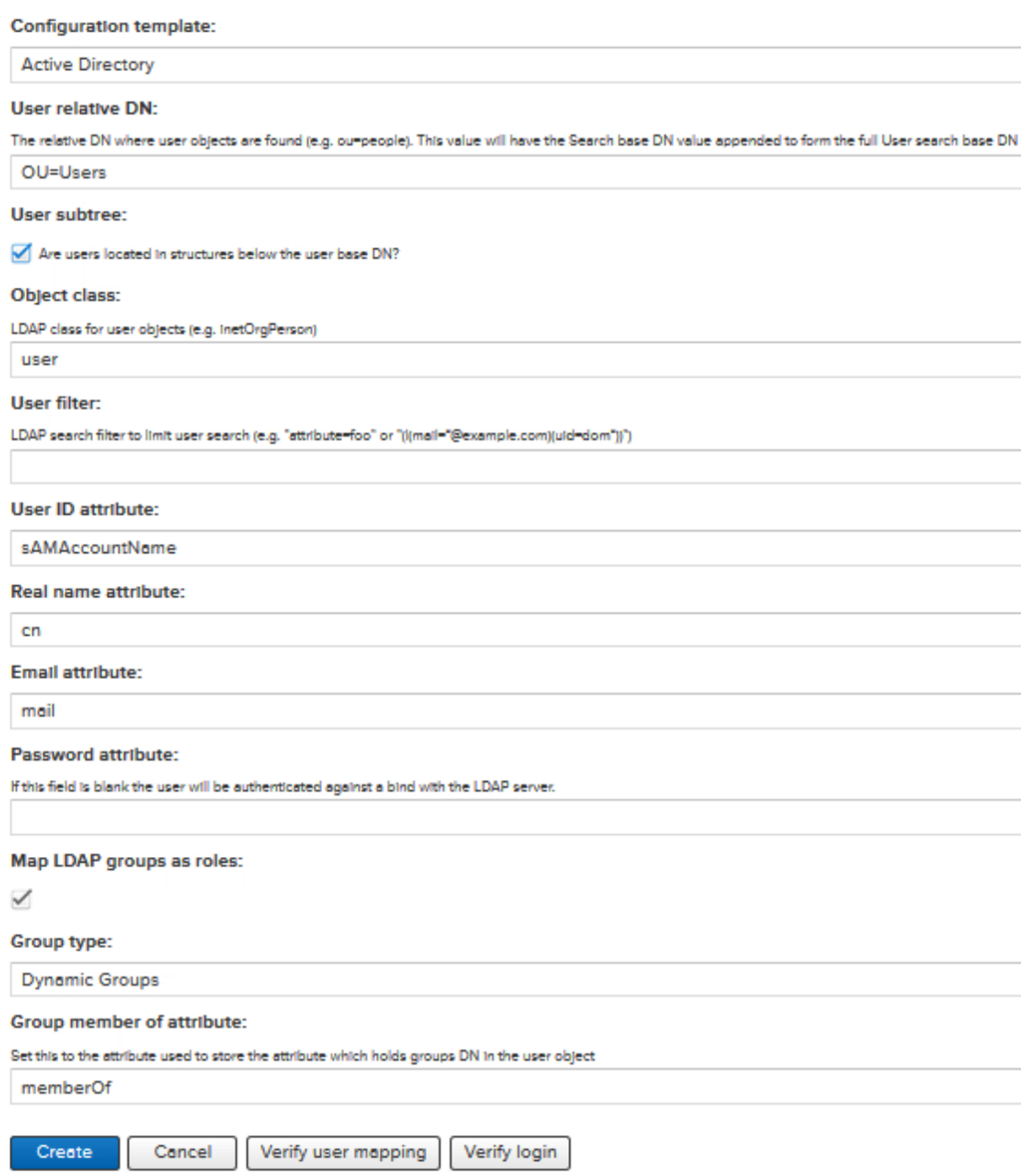The image size is (1021, 1176).
Task: Select the Active Directory template value
Action: pos(88,65)
